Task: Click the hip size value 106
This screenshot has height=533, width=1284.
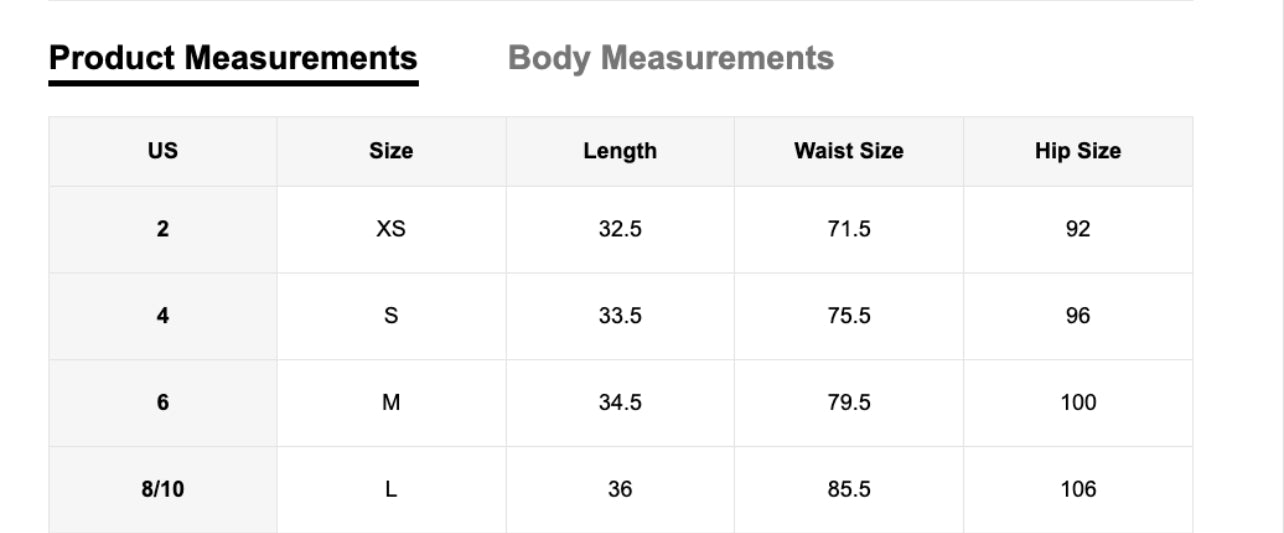Action: (x=1077, y=489)
